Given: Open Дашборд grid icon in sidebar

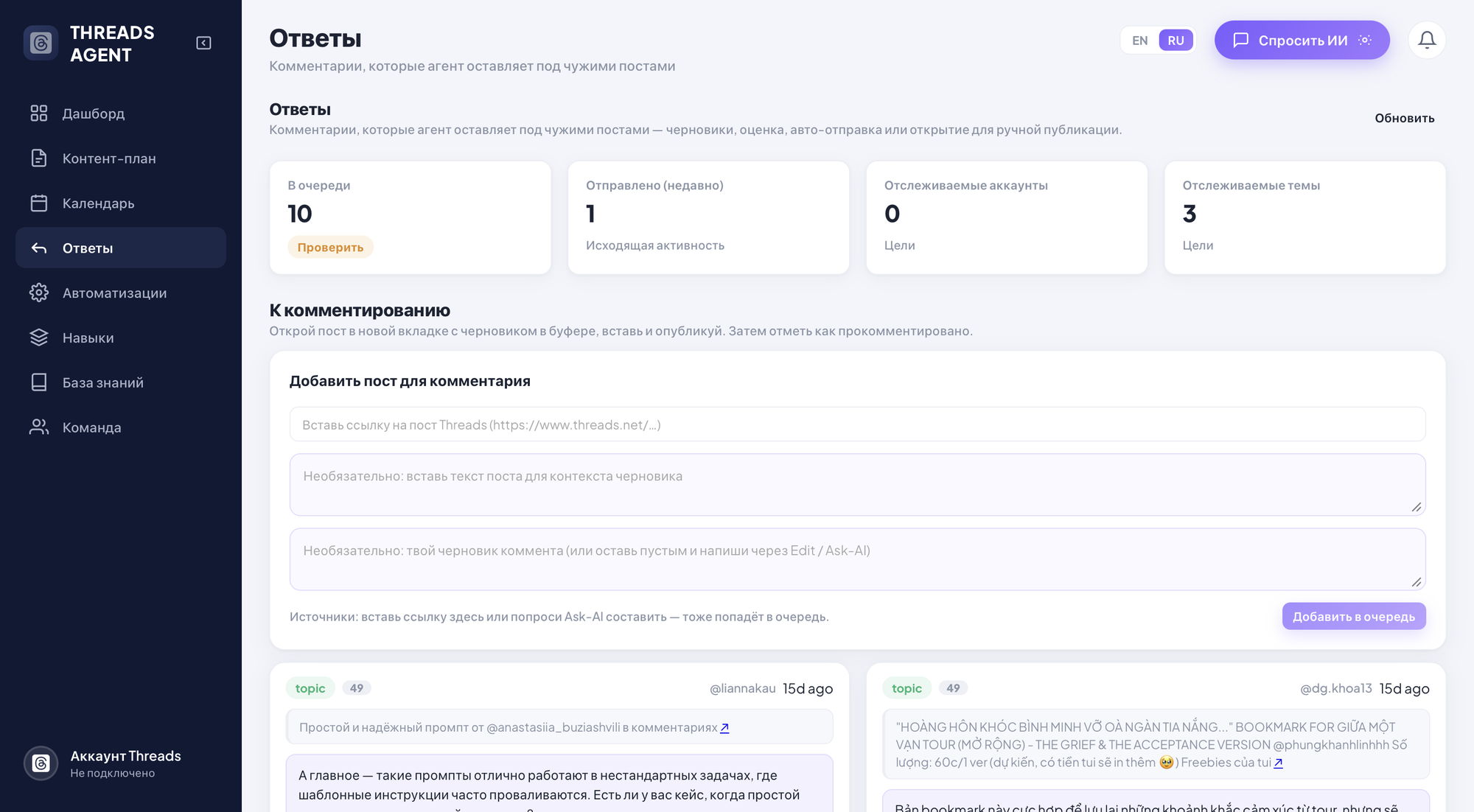Looking at the screenshot, I should [x=39, y=113].
